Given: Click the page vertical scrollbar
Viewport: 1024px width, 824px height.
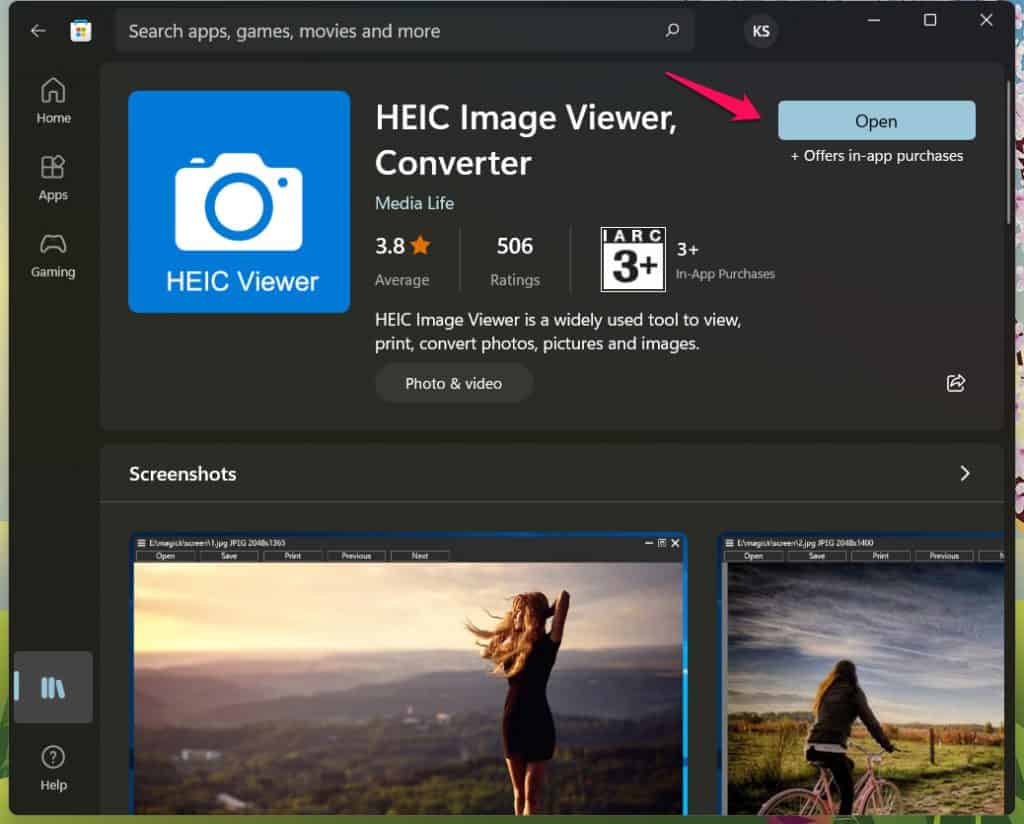Looking at the screenshot, I should (1009, 153).
